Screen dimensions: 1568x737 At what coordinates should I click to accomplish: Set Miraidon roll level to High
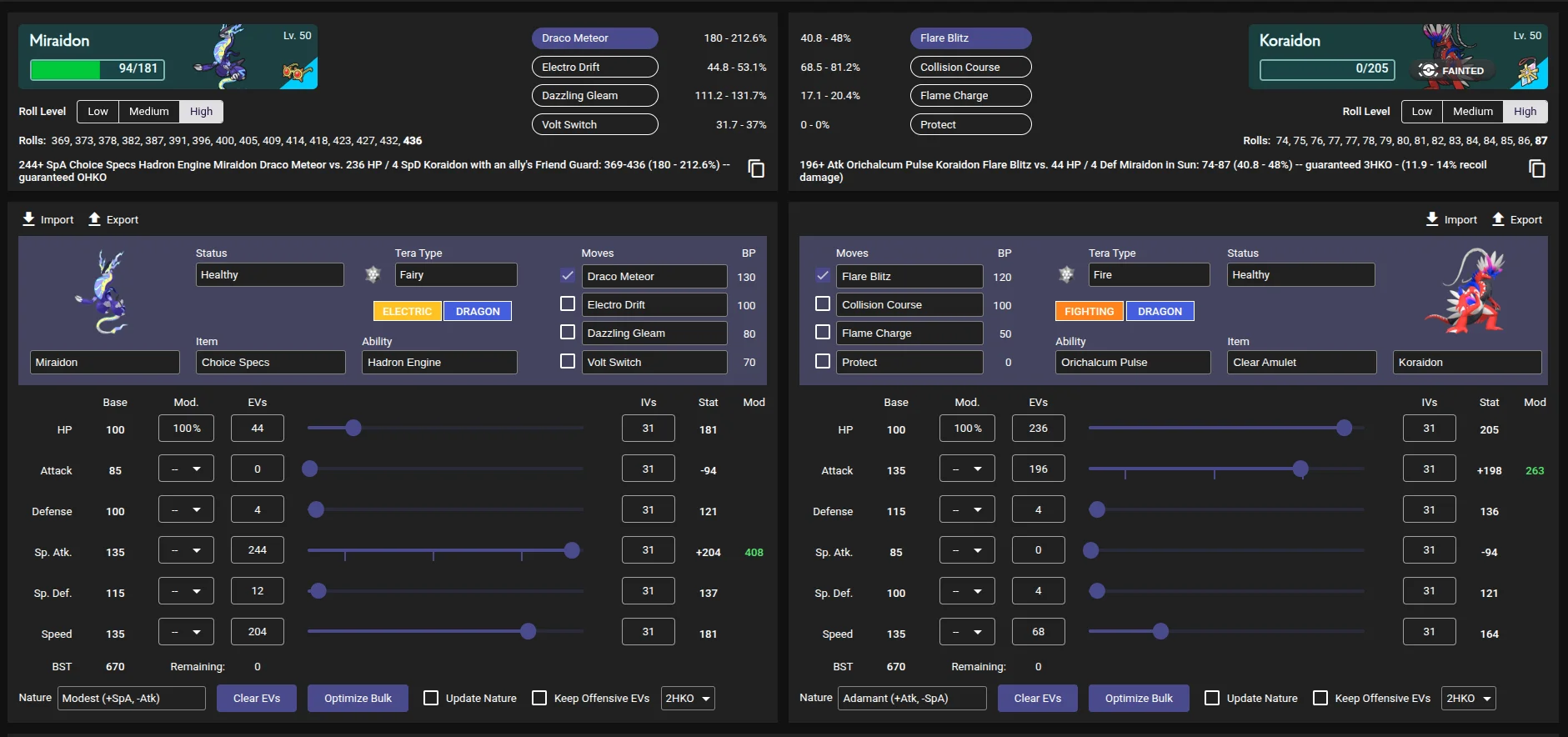click(x=201, y=111)
